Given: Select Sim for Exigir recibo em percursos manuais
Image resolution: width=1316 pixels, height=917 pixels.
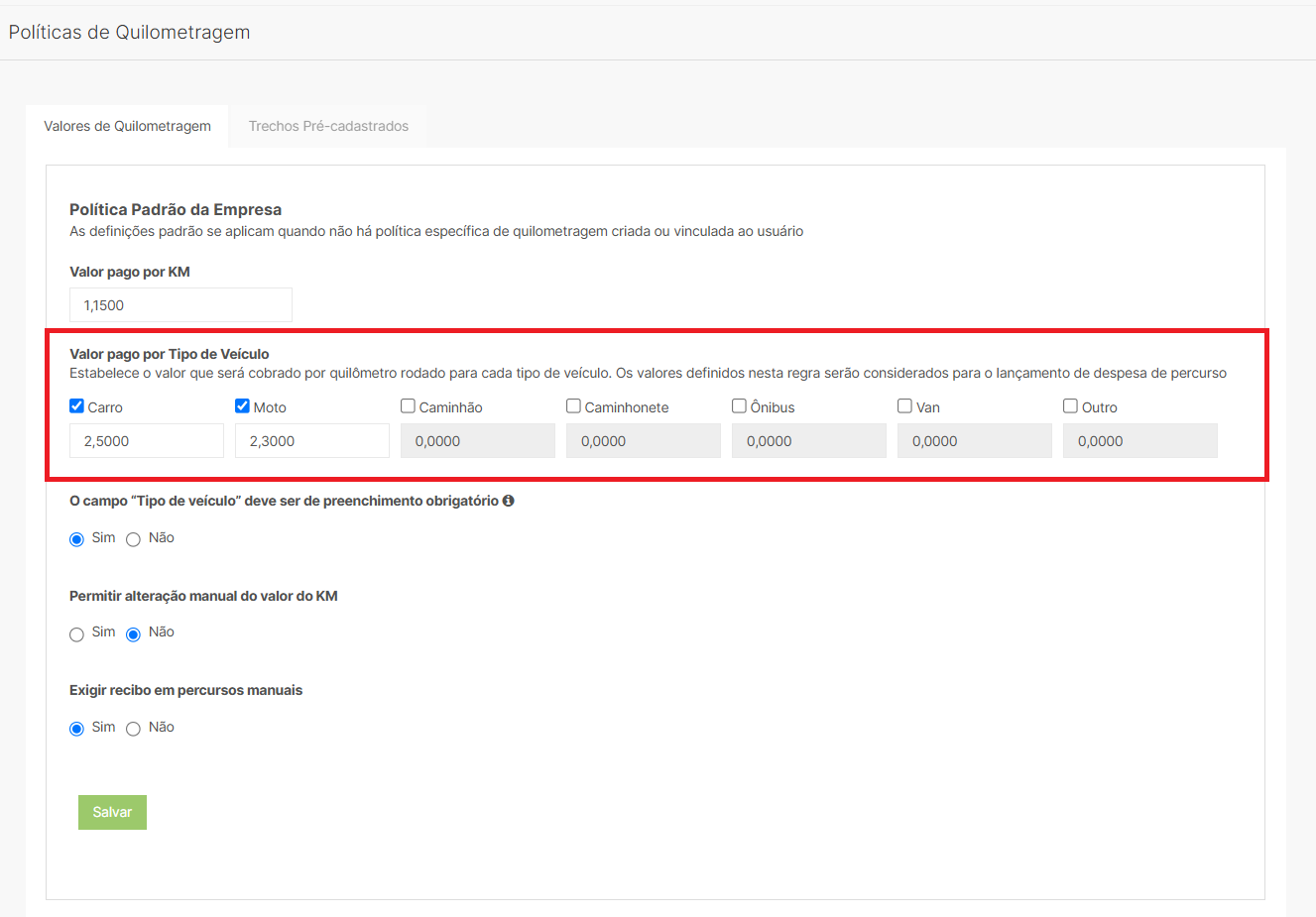Looking at the screenshot, I should click(x=76, y=729).
